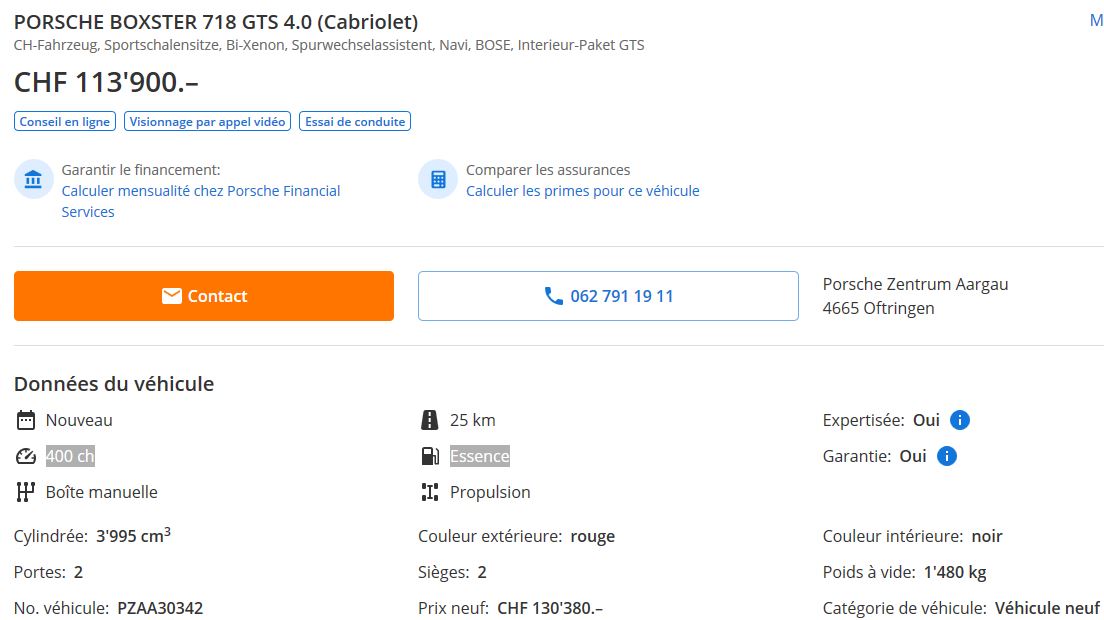Click the drivetrain icon beside Propulsion
Viewport: 1104px width, 620px height.
(429, 492)
